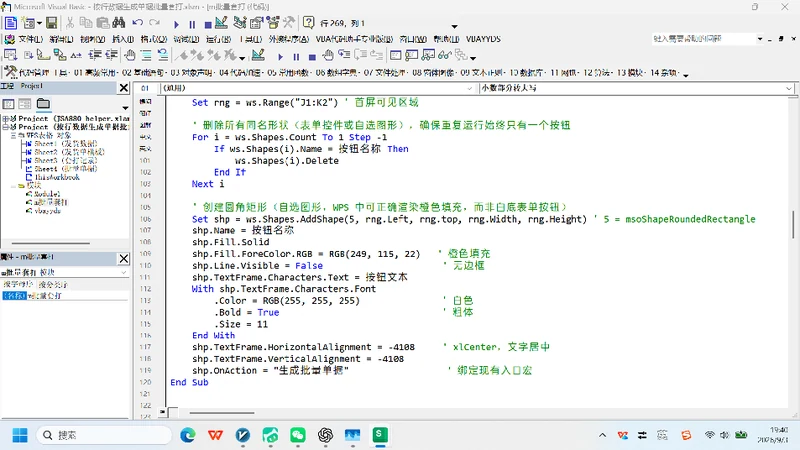The image size is (800, 450).
Task: Expand the JSA880 helper project node
Action: [5, 118]
